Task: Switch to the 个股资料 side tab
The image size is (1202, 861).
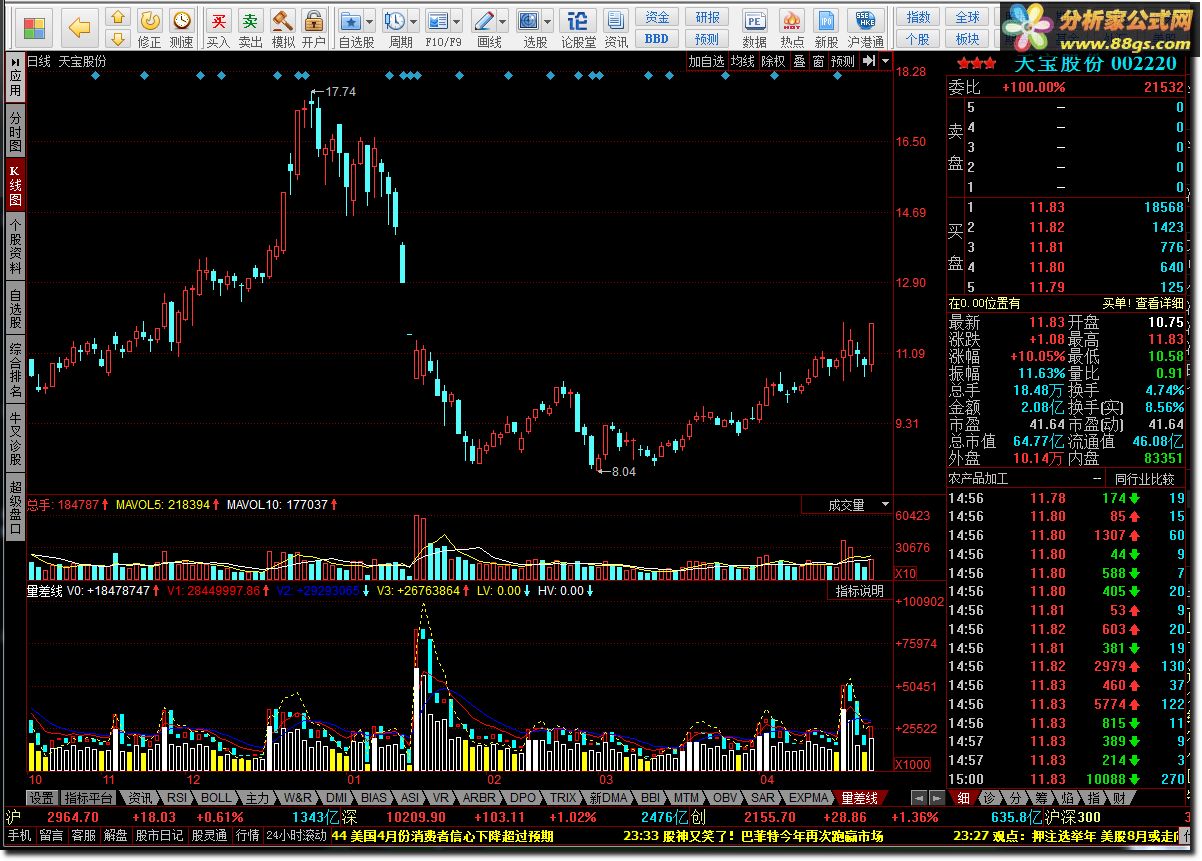Action: click(x=15, y=248)
